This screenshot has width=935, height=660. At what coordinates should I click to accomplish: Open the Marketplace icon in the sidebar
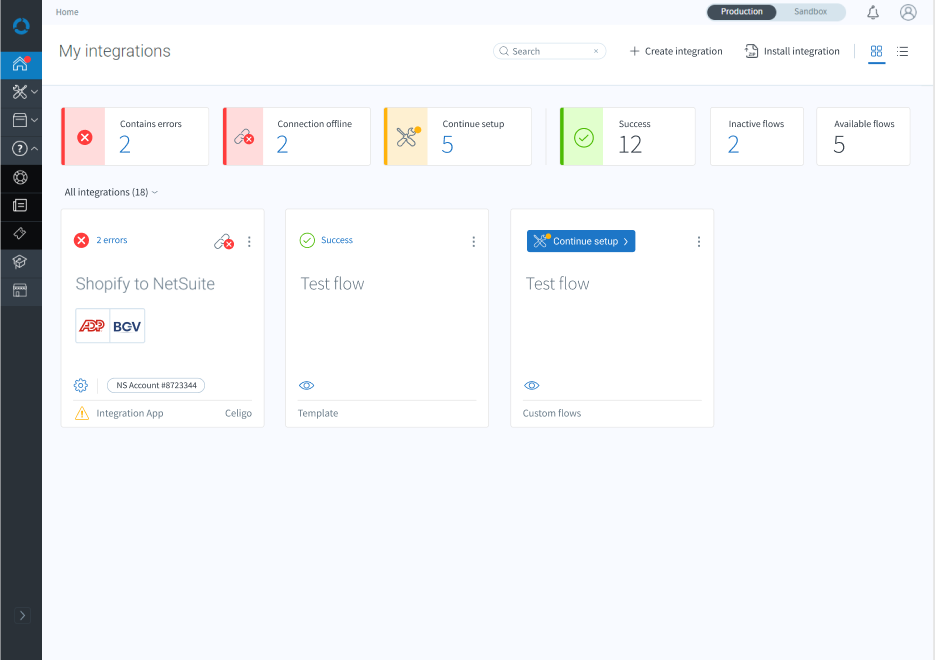click(20, 290)
